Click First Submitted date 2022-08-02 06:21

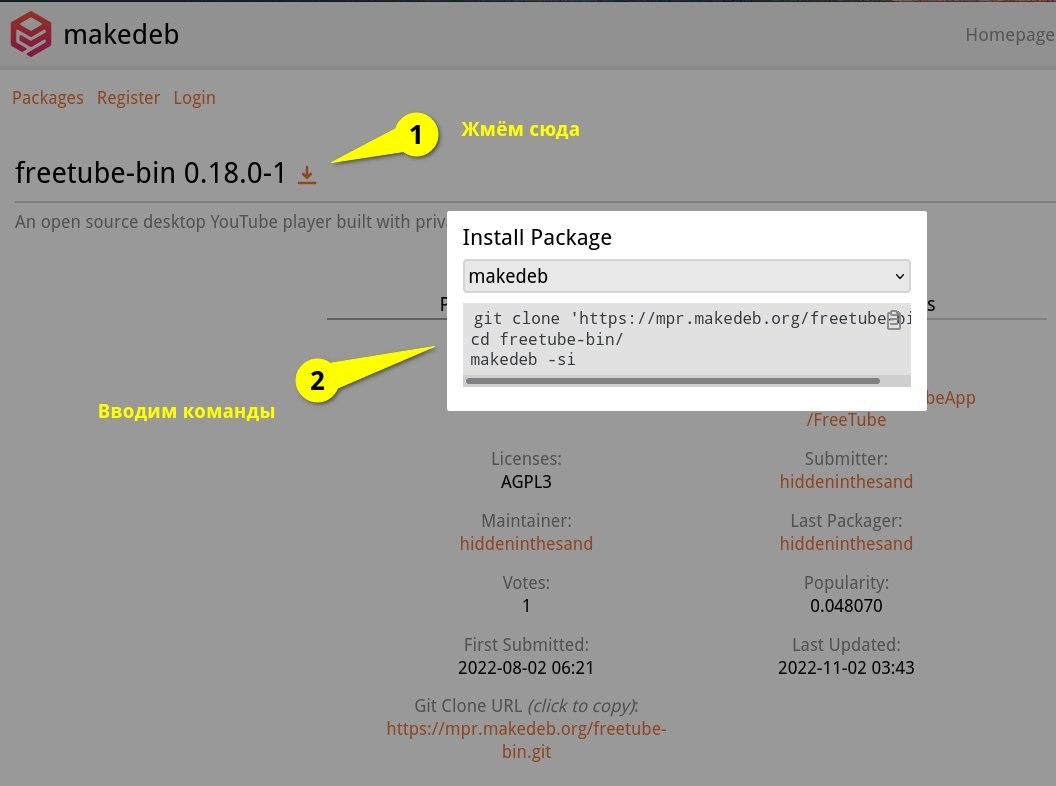pyautogui.click(x=527, y=667)
